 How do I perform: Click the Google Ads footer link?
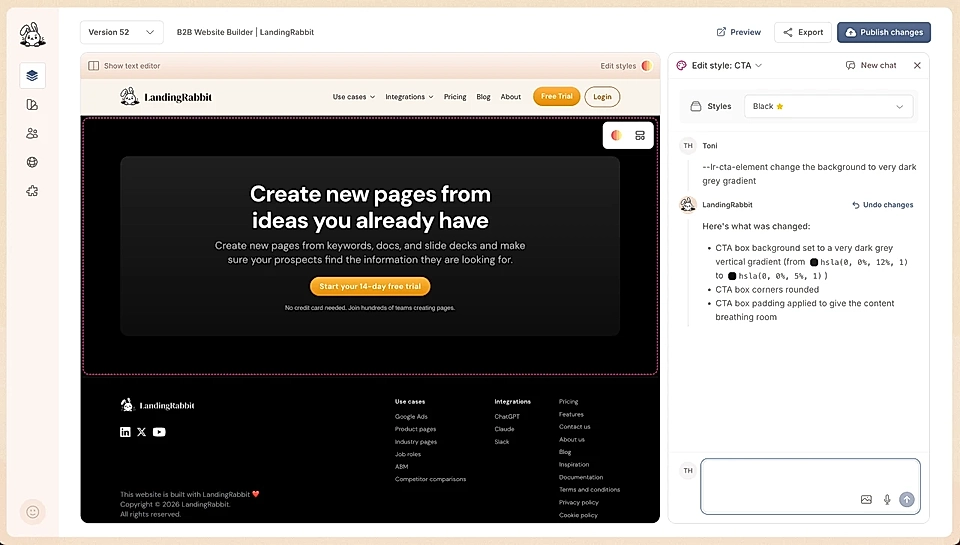tap(411, 416)
